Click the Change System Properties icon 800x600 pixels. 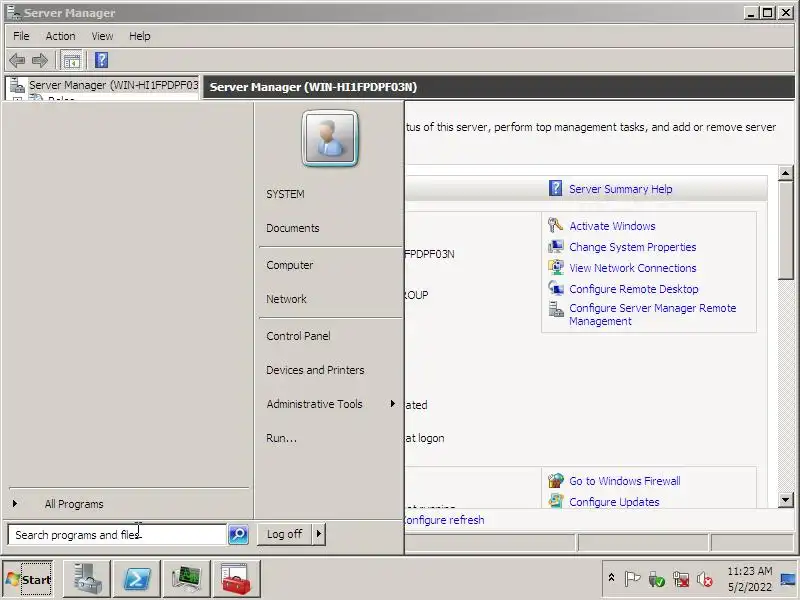[555, 246]
